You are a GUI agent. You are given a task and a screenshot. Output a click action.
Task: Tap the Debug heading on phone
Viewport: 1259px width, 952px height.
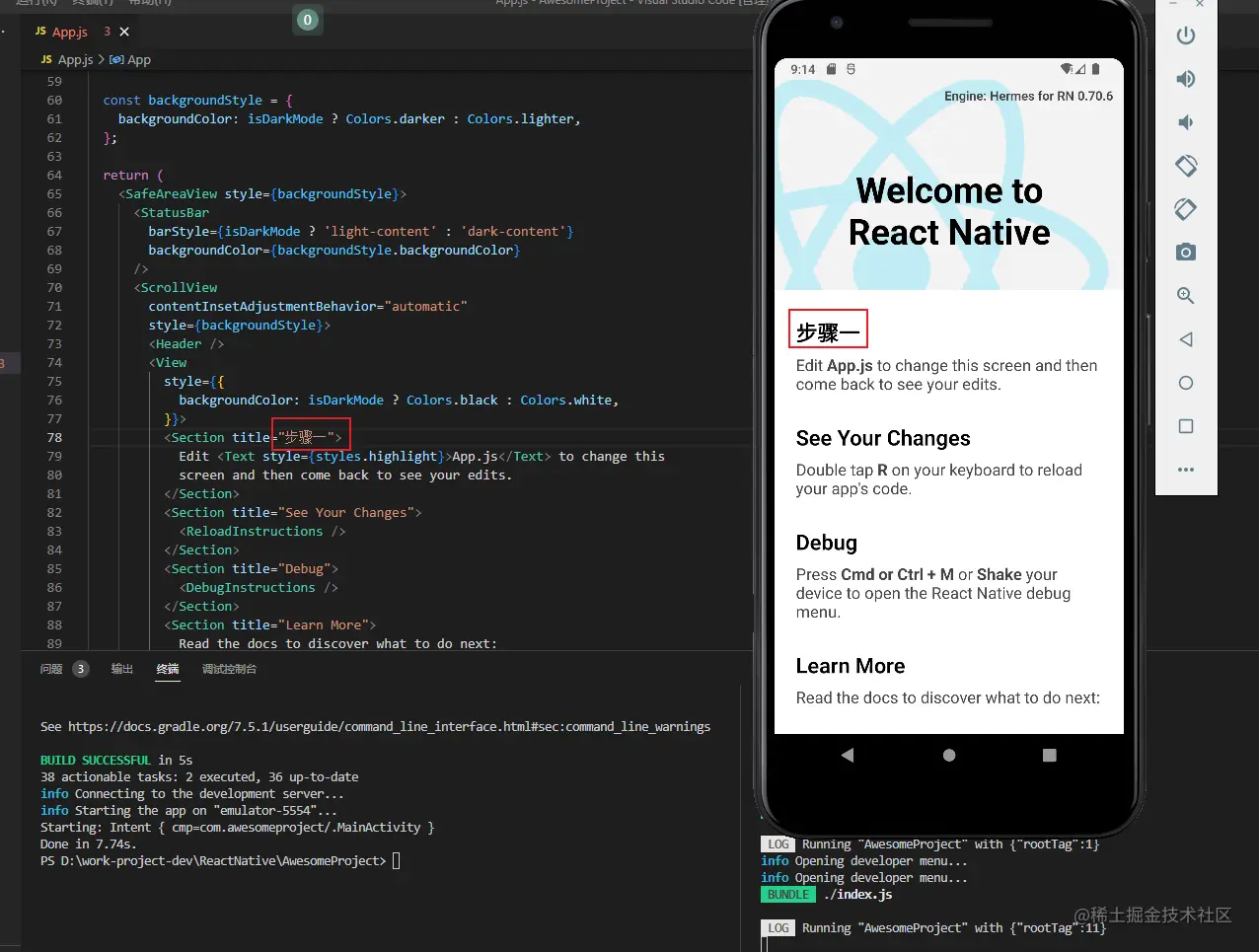(827, 543)
